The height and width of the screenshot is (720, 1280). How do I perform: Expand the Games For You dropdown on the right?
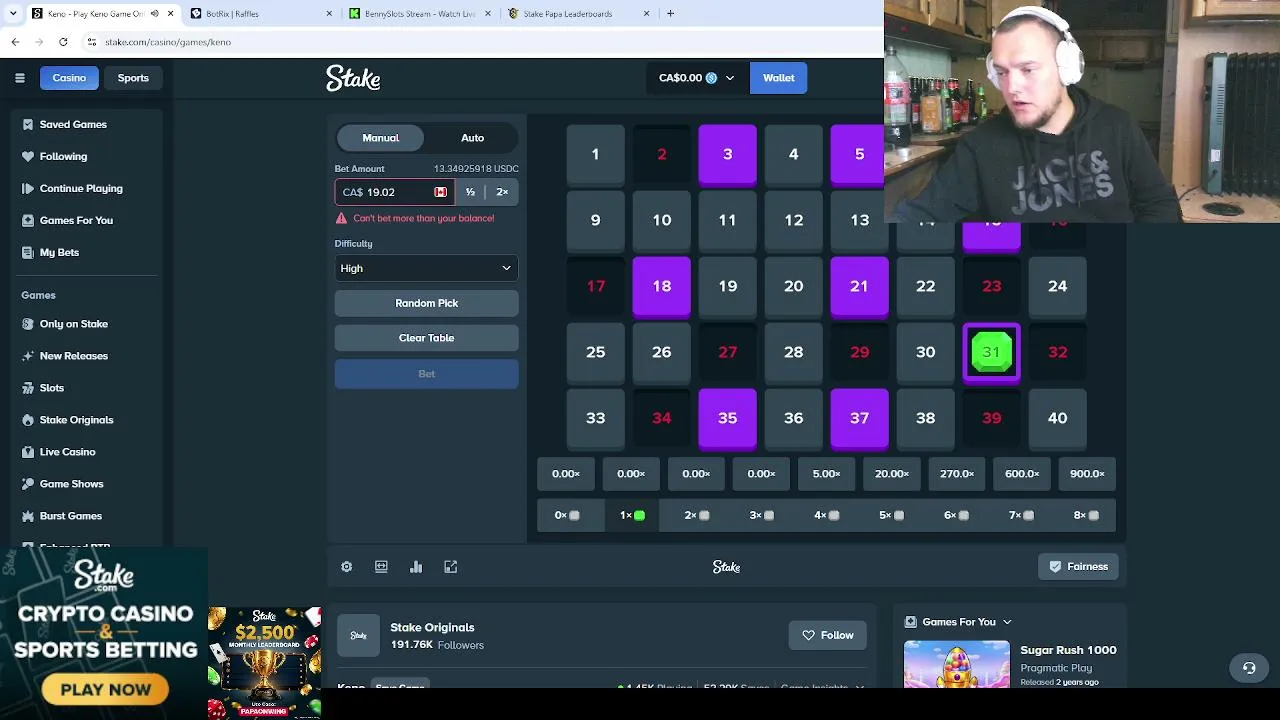[958, 622]
